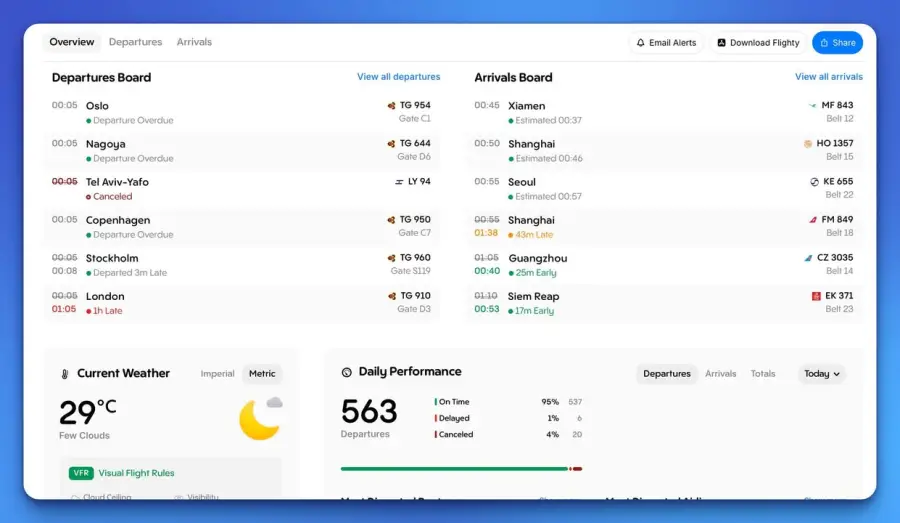
Task: Click the airline logo beside EK 371
Action: tap(816, 296)
